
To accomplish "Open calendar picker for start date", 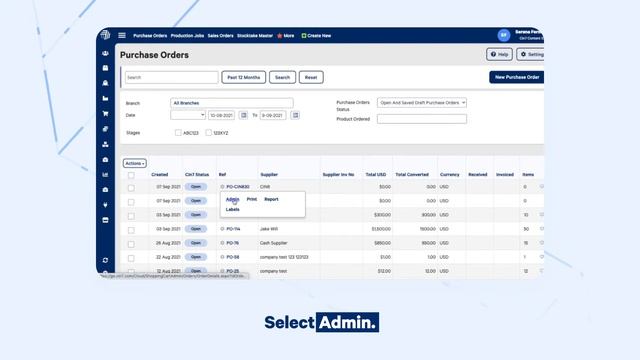I will coord(244,116).
